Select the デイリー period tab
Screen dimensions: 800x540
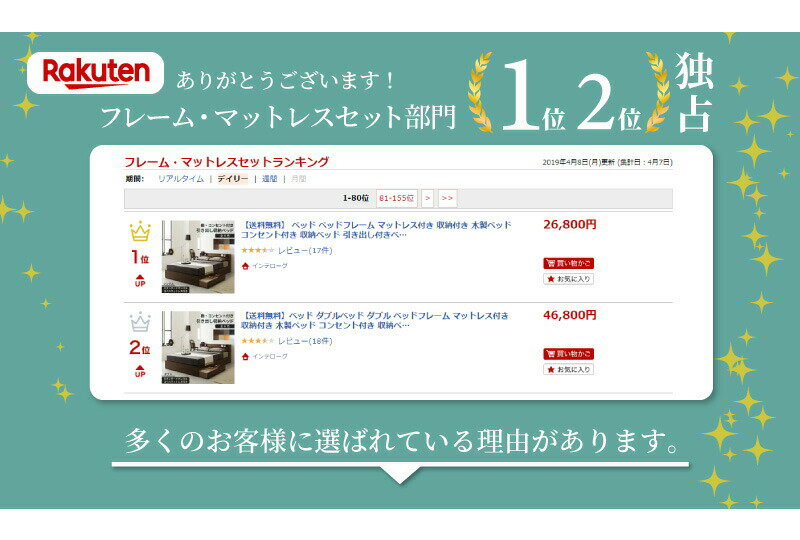[x=232, y=179]
